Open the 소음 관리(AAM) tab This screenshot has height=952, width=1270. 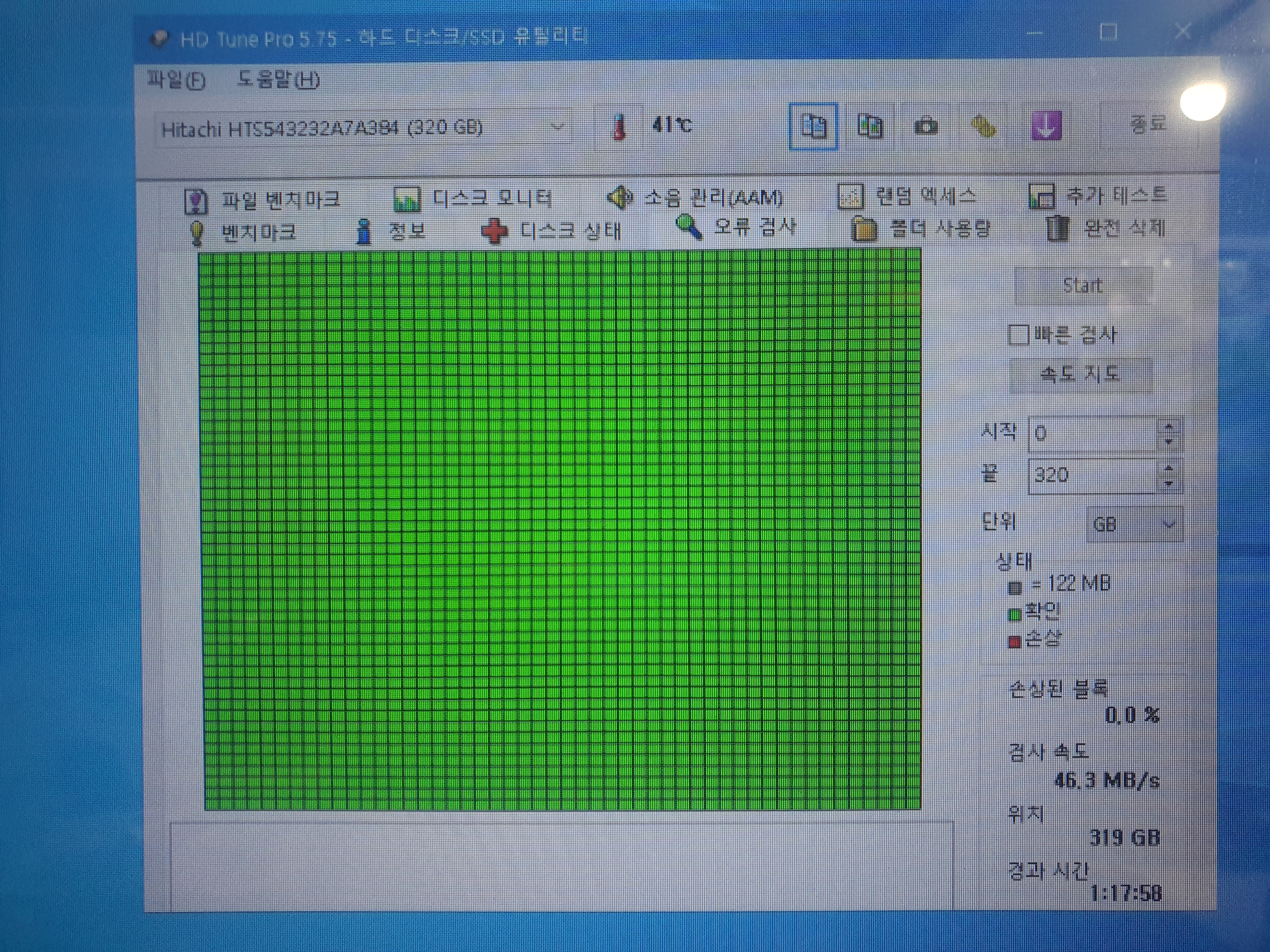point(695,198)
